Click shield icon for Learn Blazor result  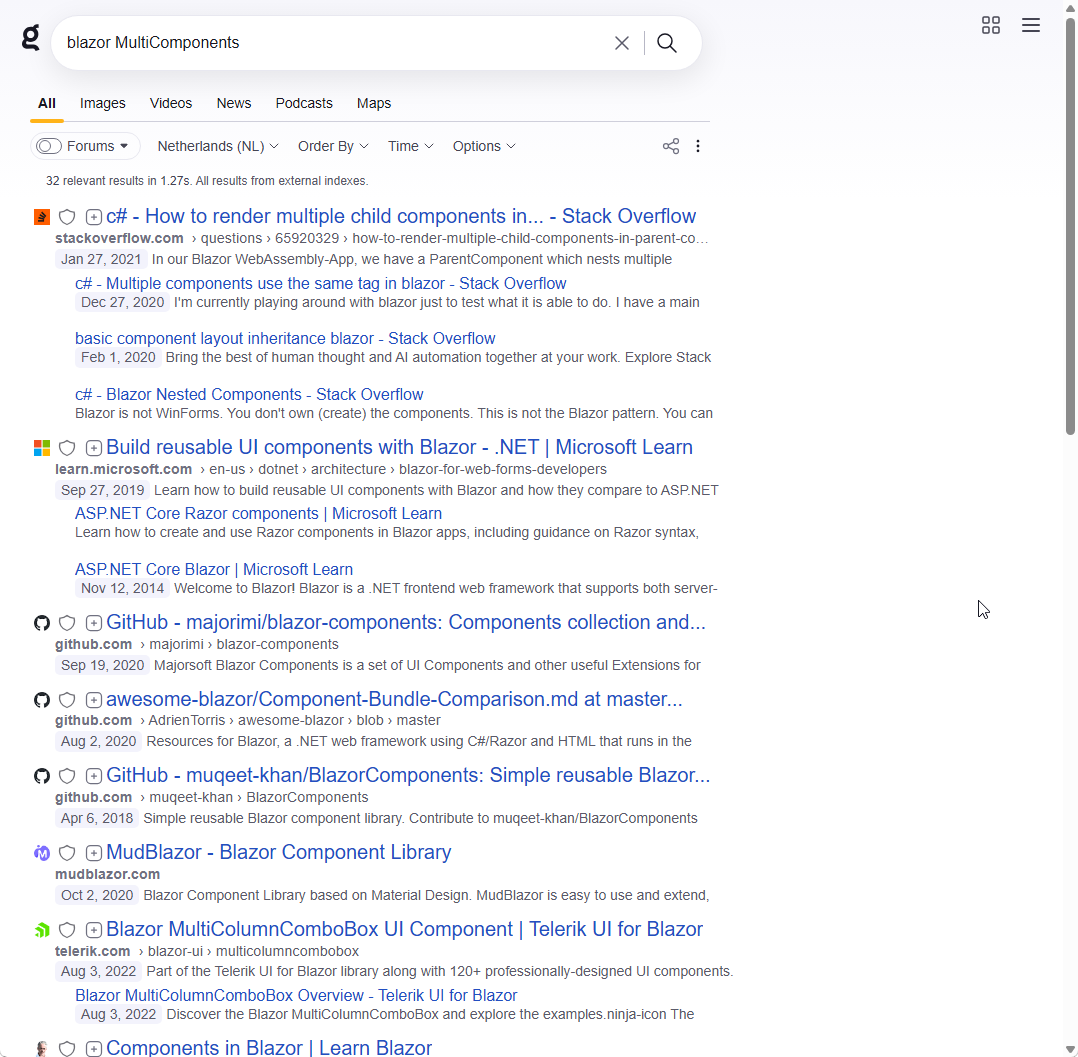pyautogui.click(x=67, y=1049)
